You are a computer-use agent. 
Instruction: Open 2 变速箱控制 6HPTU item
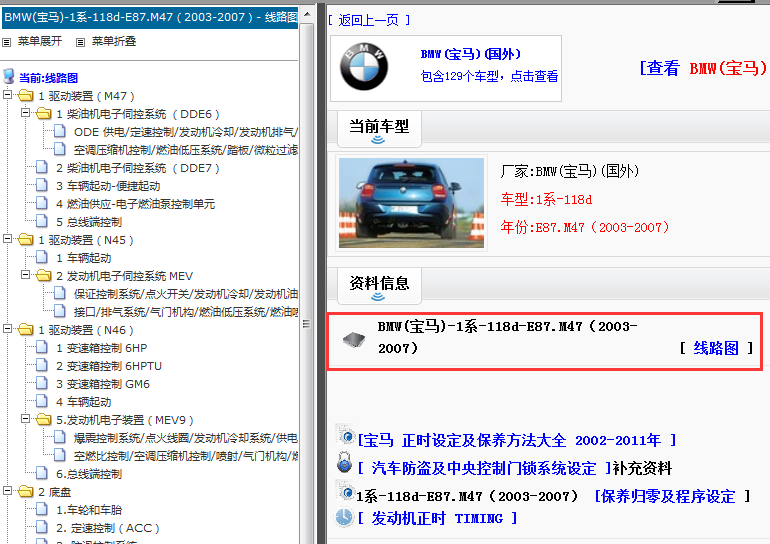[x=109, y=366]
